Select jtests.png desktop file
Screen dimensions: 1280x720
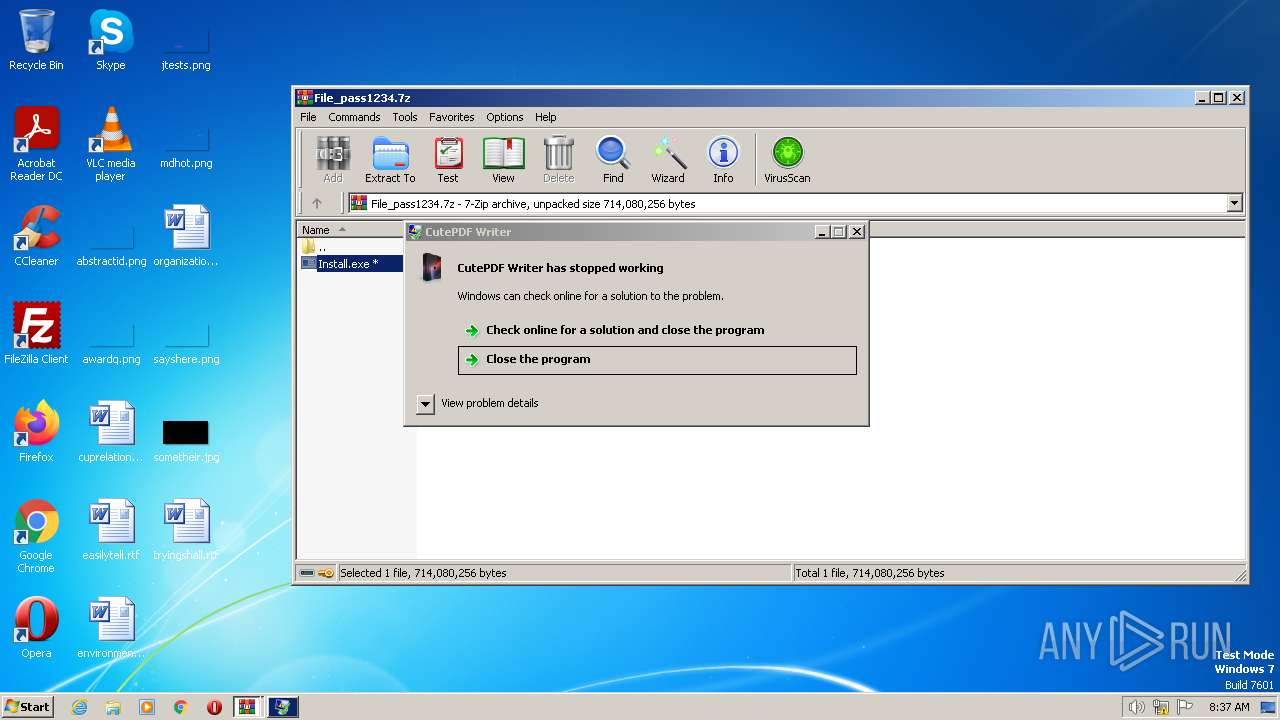(186, 48)
